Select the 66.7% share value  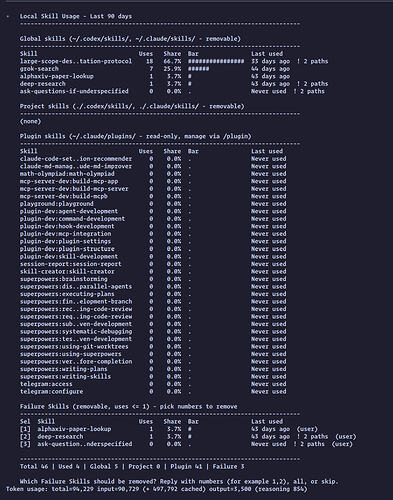172,61
